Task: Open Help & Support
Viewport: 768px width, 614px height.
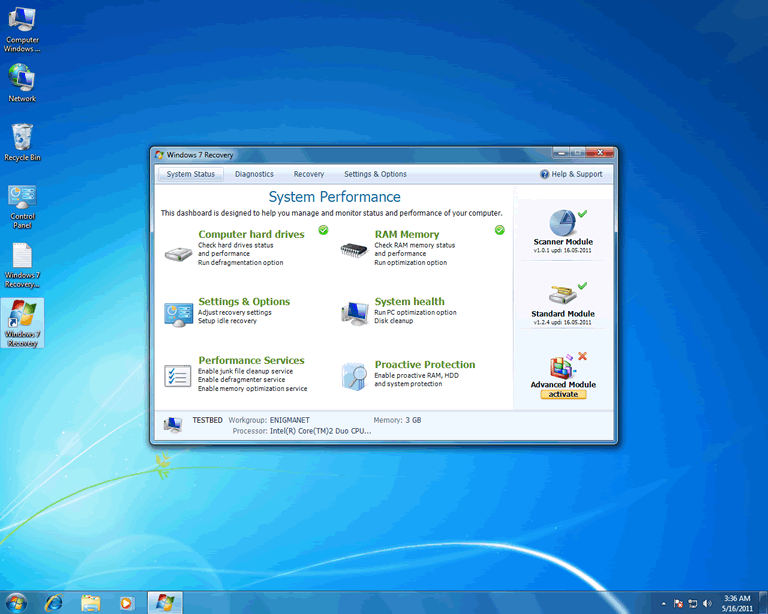Action: pyautogui.click(x=572, y=174)
